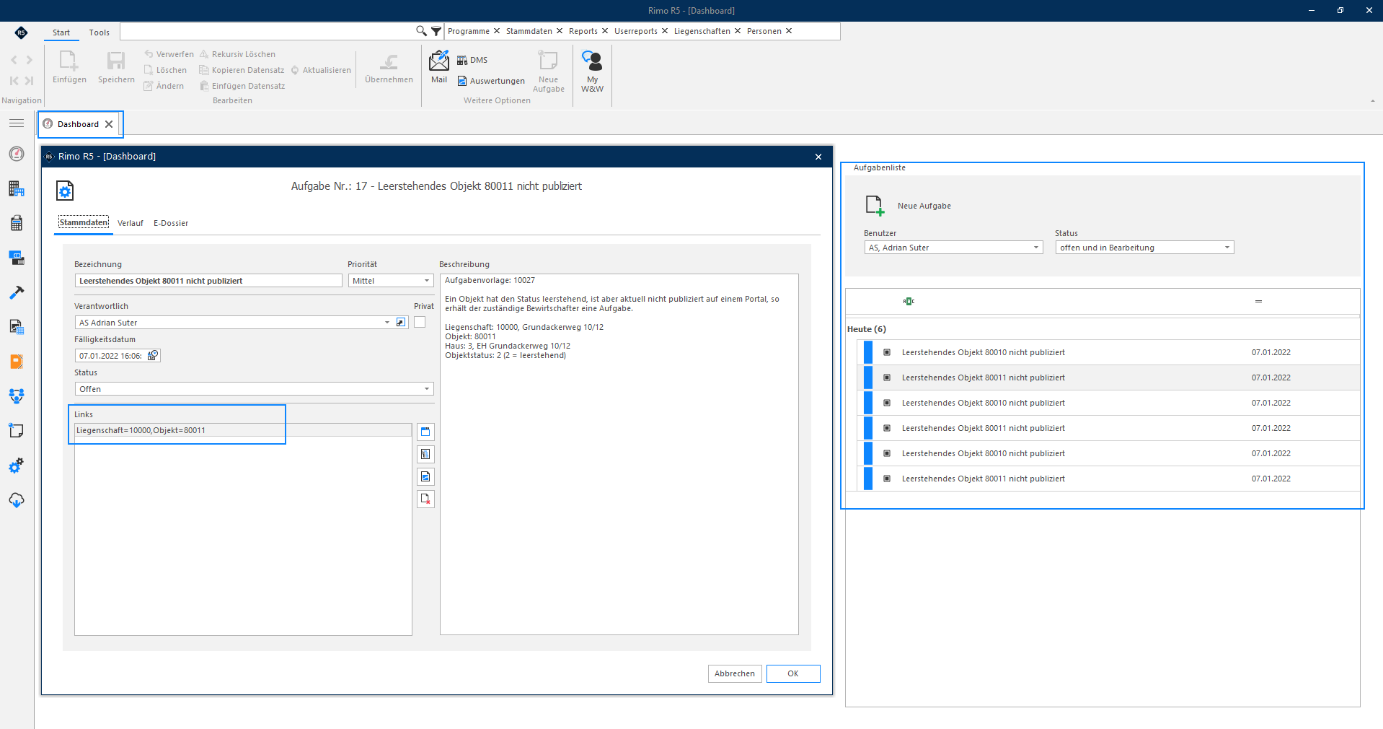Open the Mail tool in the ribbon
1383x729 pixels.
[439, 66]
